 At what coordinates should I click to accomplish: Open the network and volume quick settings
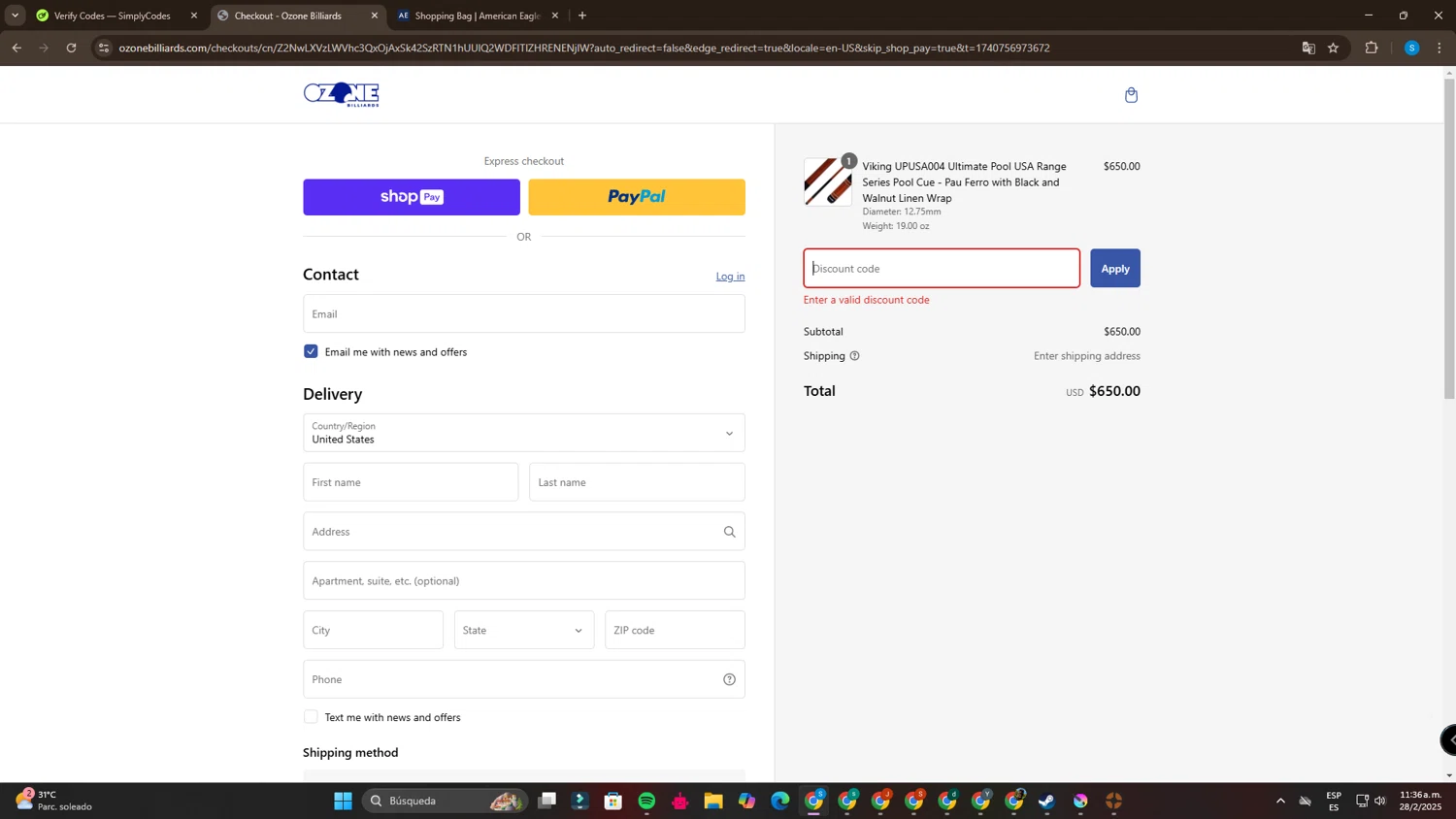(1371, 801)
